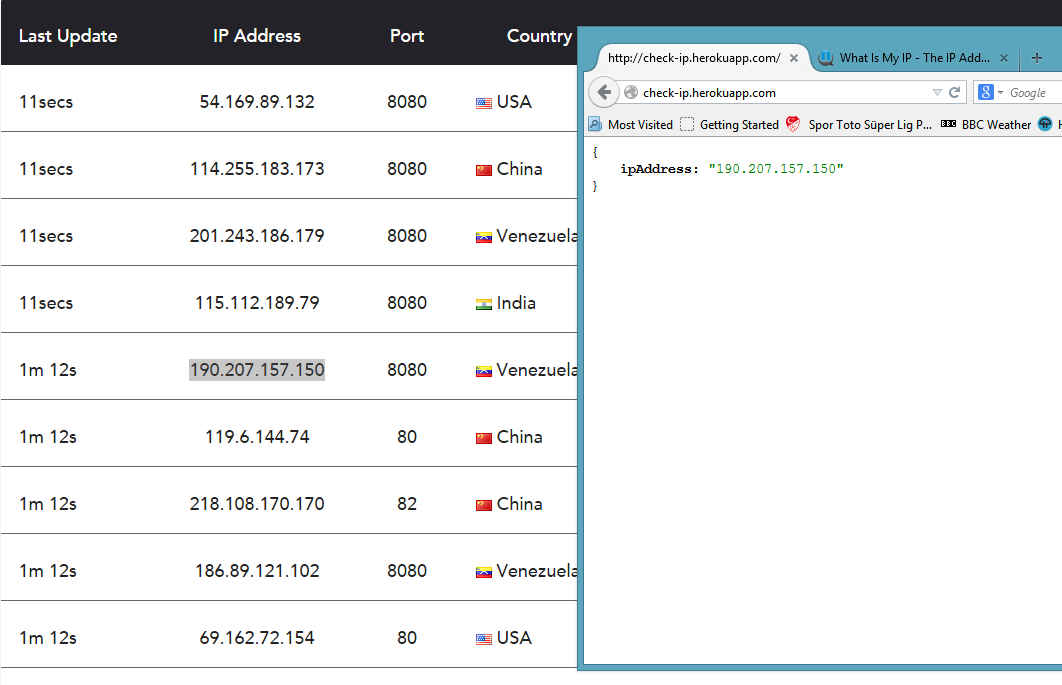This screenshot has height=685, width=1062.
Task: Select the check-ip.herokuapp.com tab
Action: point(693,58)
